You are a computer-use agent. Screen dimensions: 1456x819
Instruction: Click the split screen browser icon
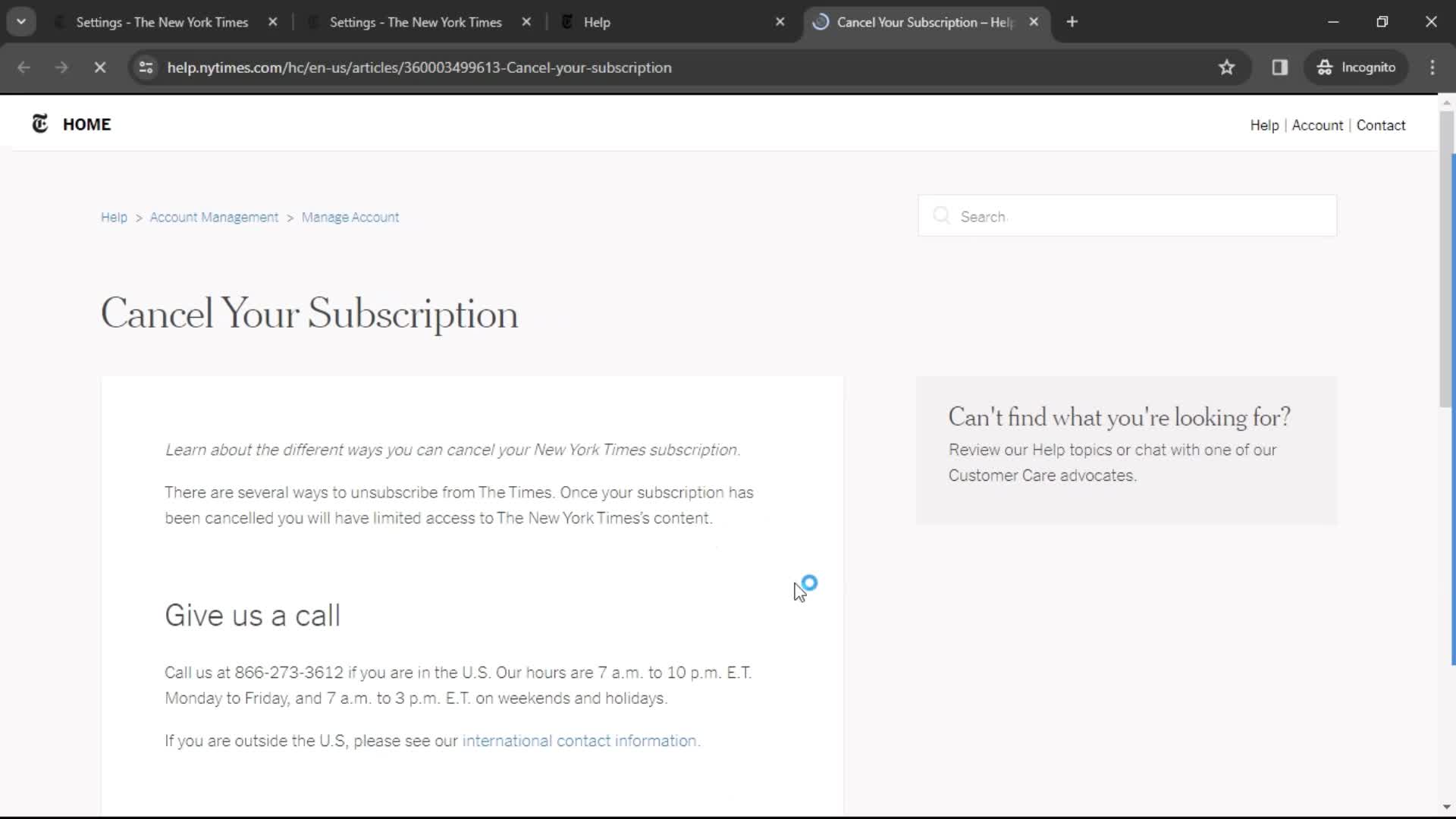[1281, 67]
